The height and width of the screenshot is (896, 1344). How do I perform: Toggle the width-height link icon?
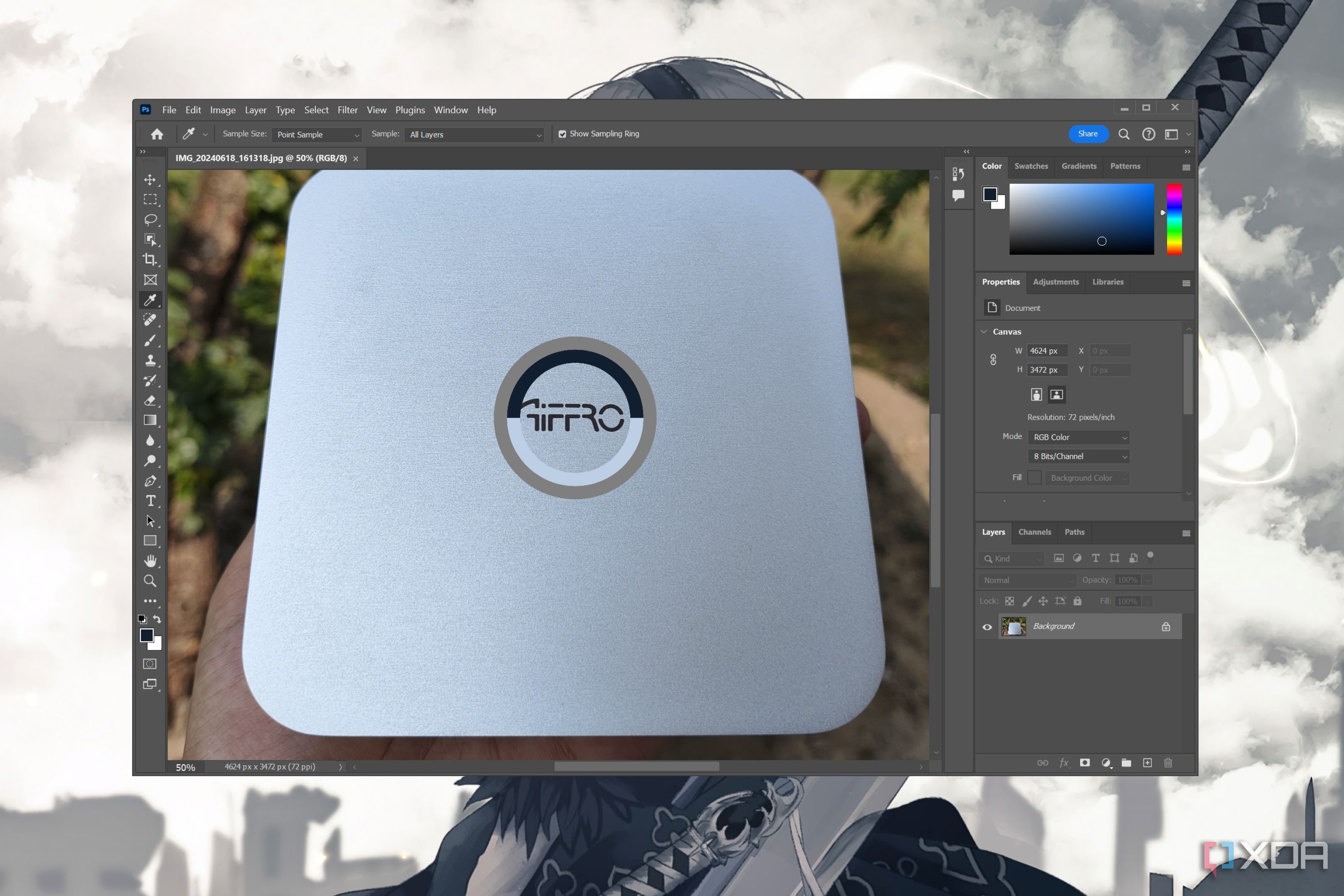tap(993, 359)
